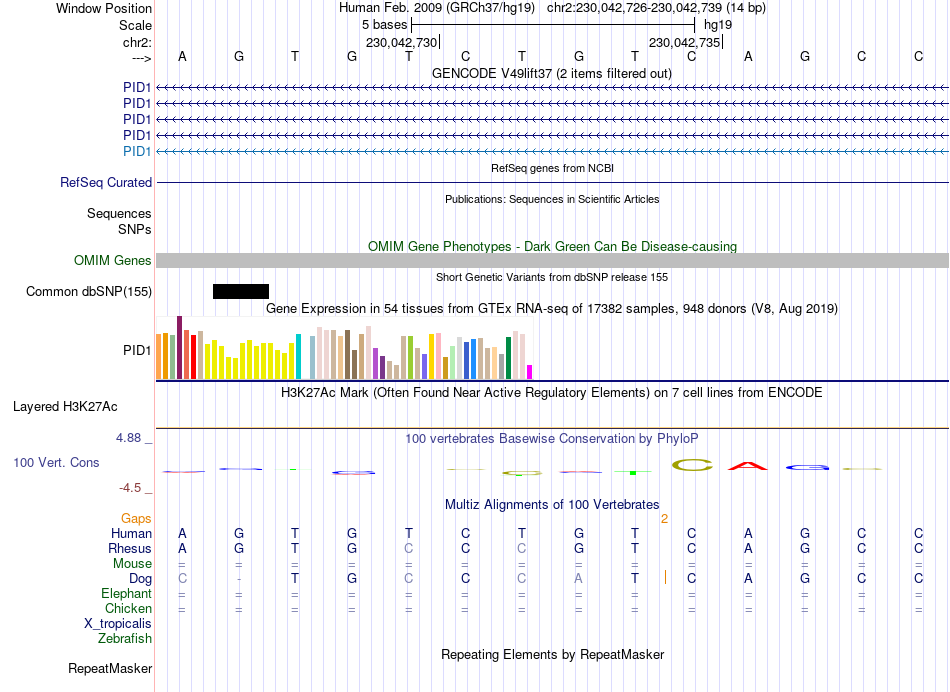
Task: Click the 'SNPs' track label
Action: coord(135,230)
